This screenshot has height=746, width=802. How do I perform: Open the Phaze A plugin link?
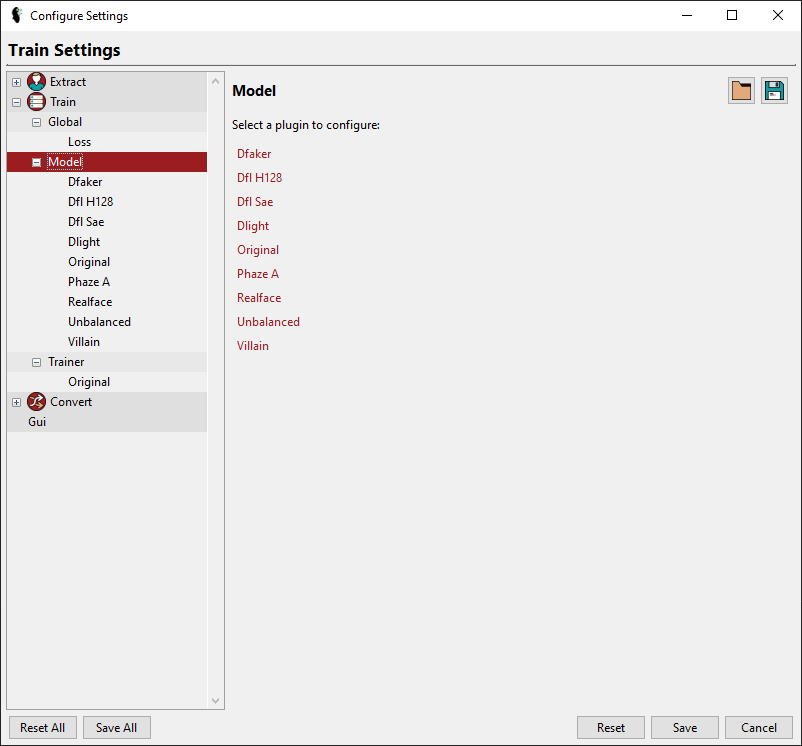tap(258, 274)
